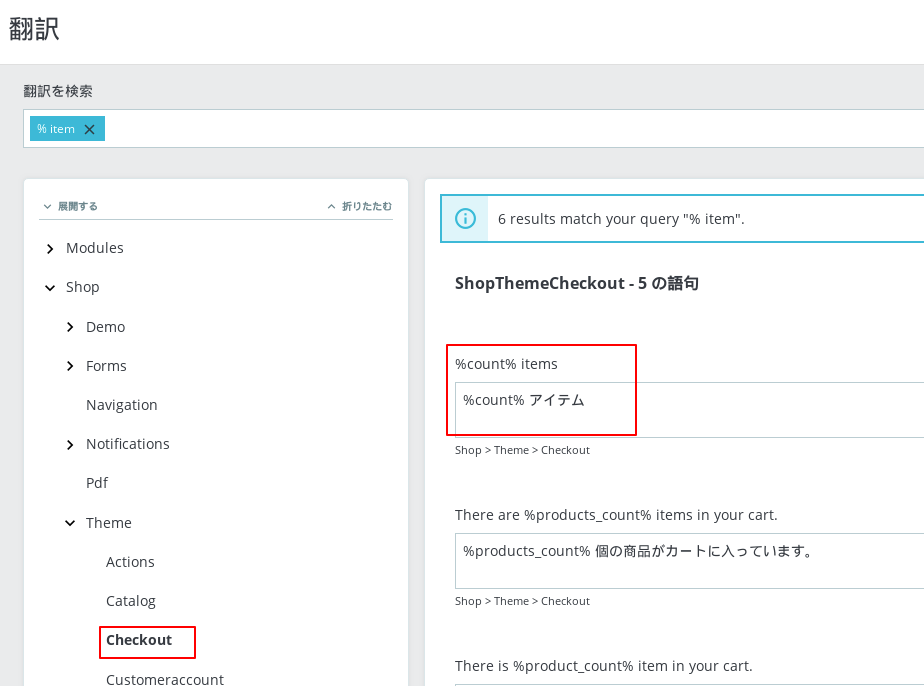
Task: Open the Navigation tree item
Action: tap(121, 405)
